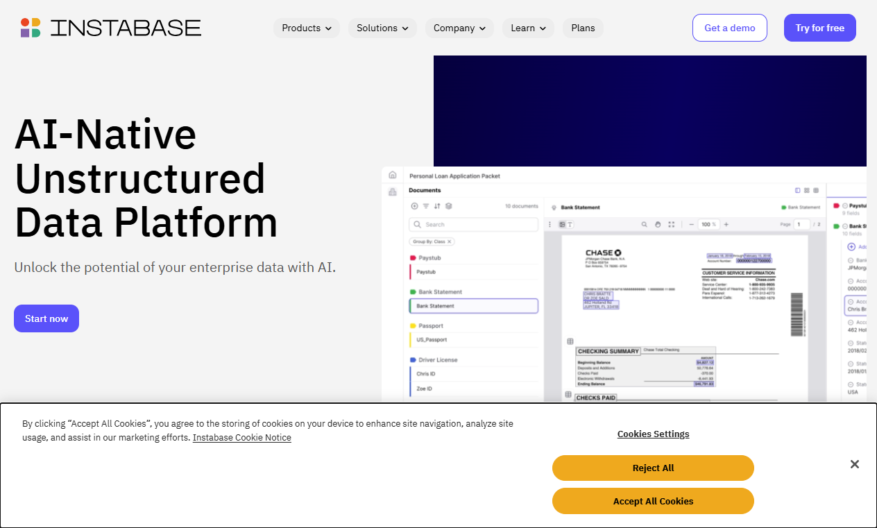The height and width of the screenshot is (528, 877).
Task: Click the 10 documents count label
Action: tap(521, 206)
